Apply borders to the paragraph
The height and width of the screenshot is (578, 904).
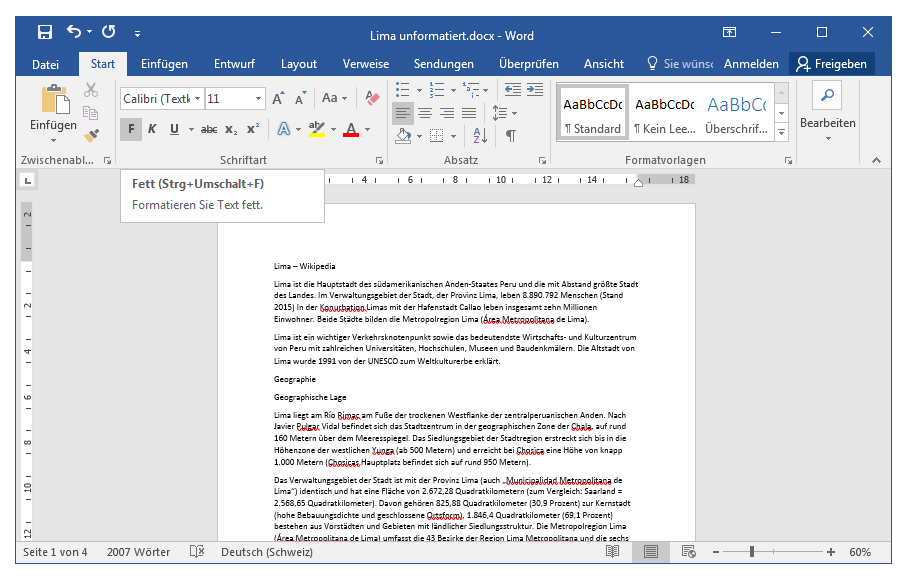pyautogui.click(x=437, y=136)
